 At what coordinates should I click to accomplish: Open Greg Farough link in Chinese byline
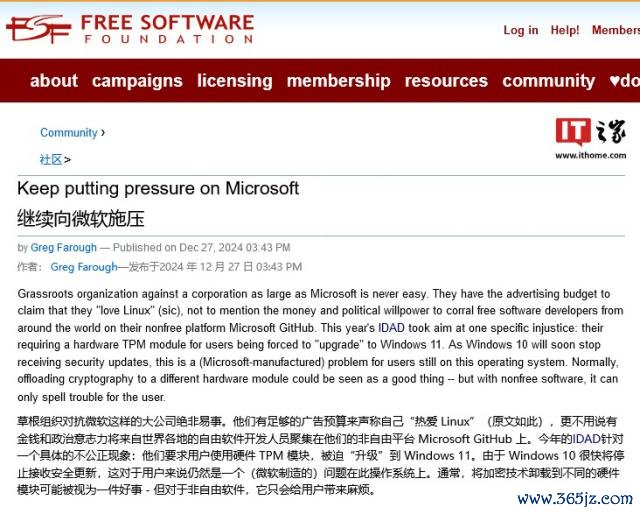[84, 267]
